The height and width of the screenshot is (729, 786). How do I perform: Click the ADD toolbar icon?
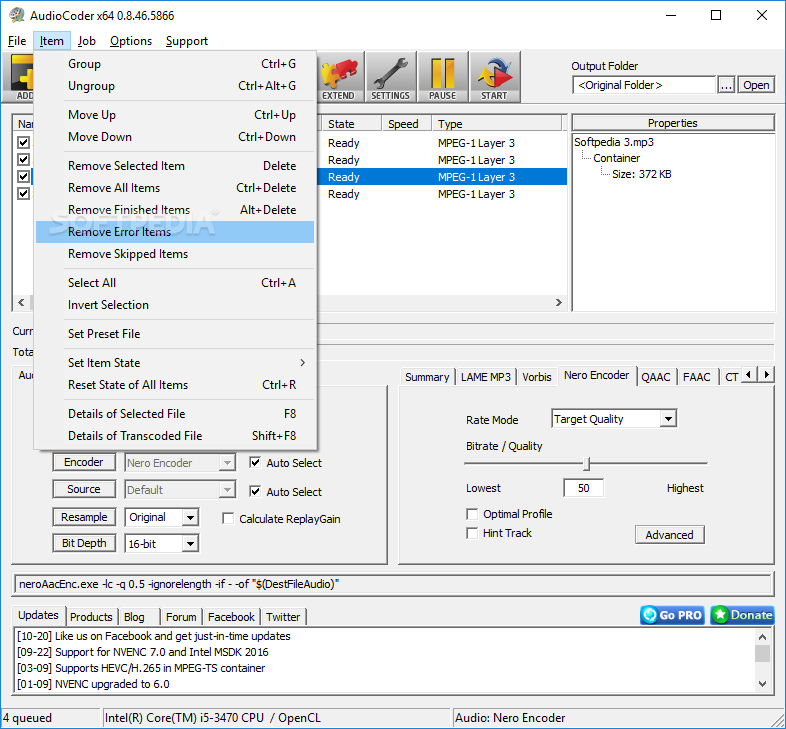(x=19, y=77)
